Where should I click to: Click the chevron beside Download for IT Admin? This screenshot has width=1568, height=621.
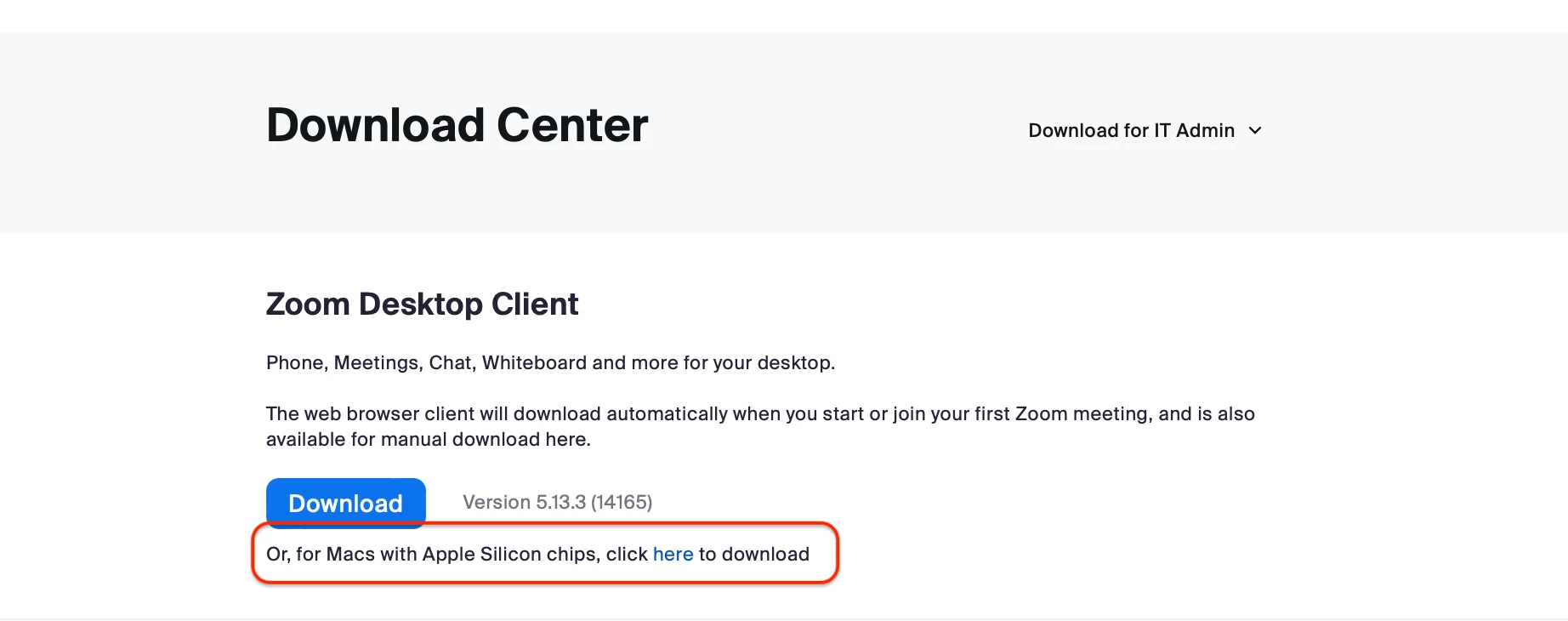pyautogui.click(x=1255, y=131)
